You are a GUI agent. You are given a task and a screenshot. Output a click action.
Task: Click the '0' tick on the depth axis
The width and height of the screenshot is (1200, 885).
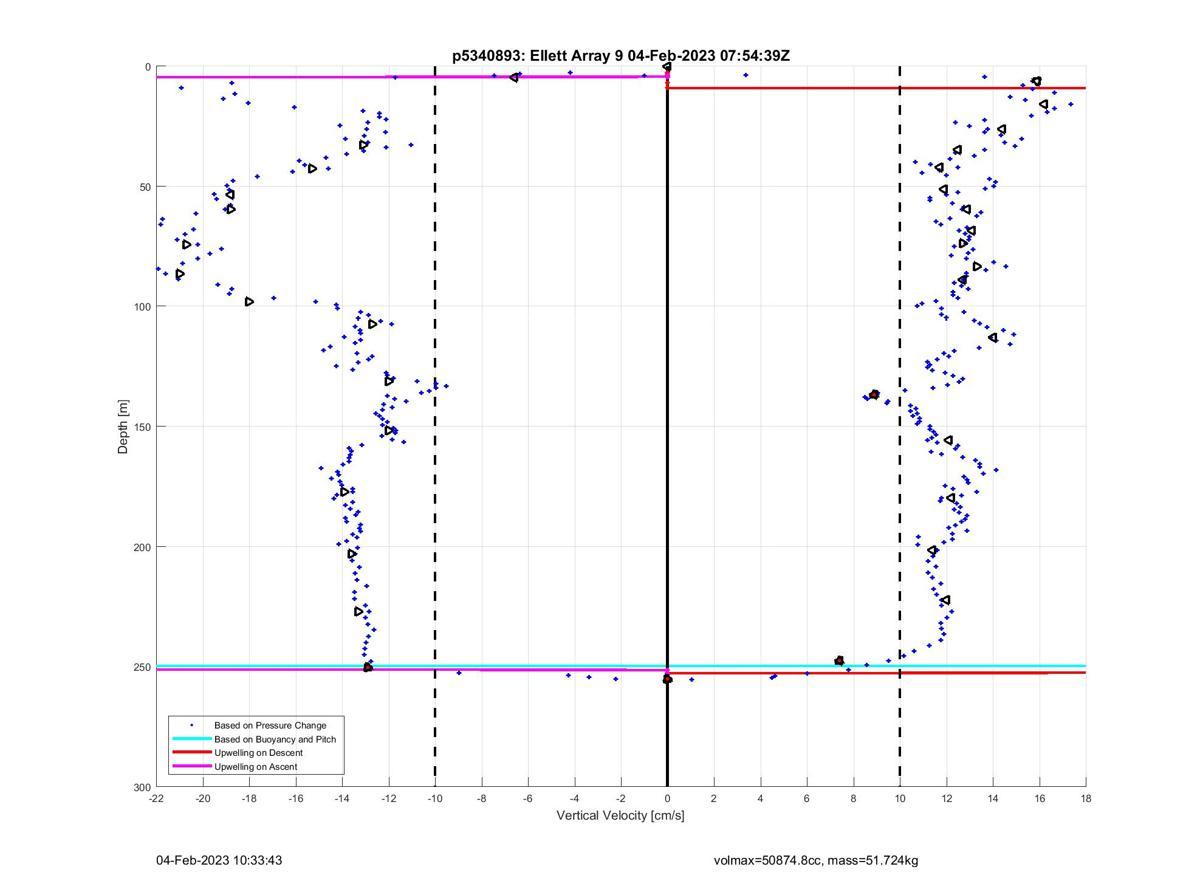(x=148, y=67)
